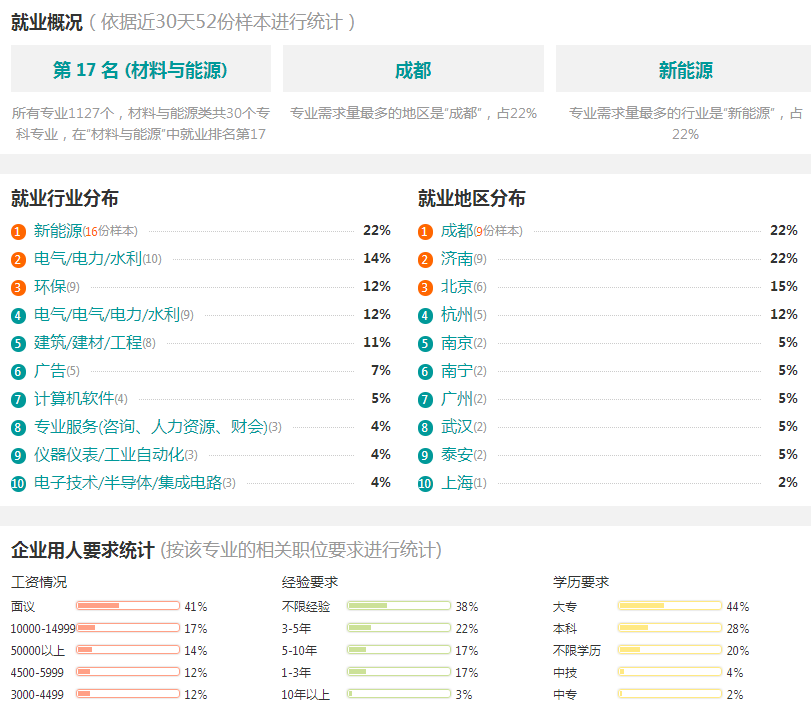The height and width of the screenshot is (707, 811).
Task: Select the 北京 region link
Action: coord(457,287)
